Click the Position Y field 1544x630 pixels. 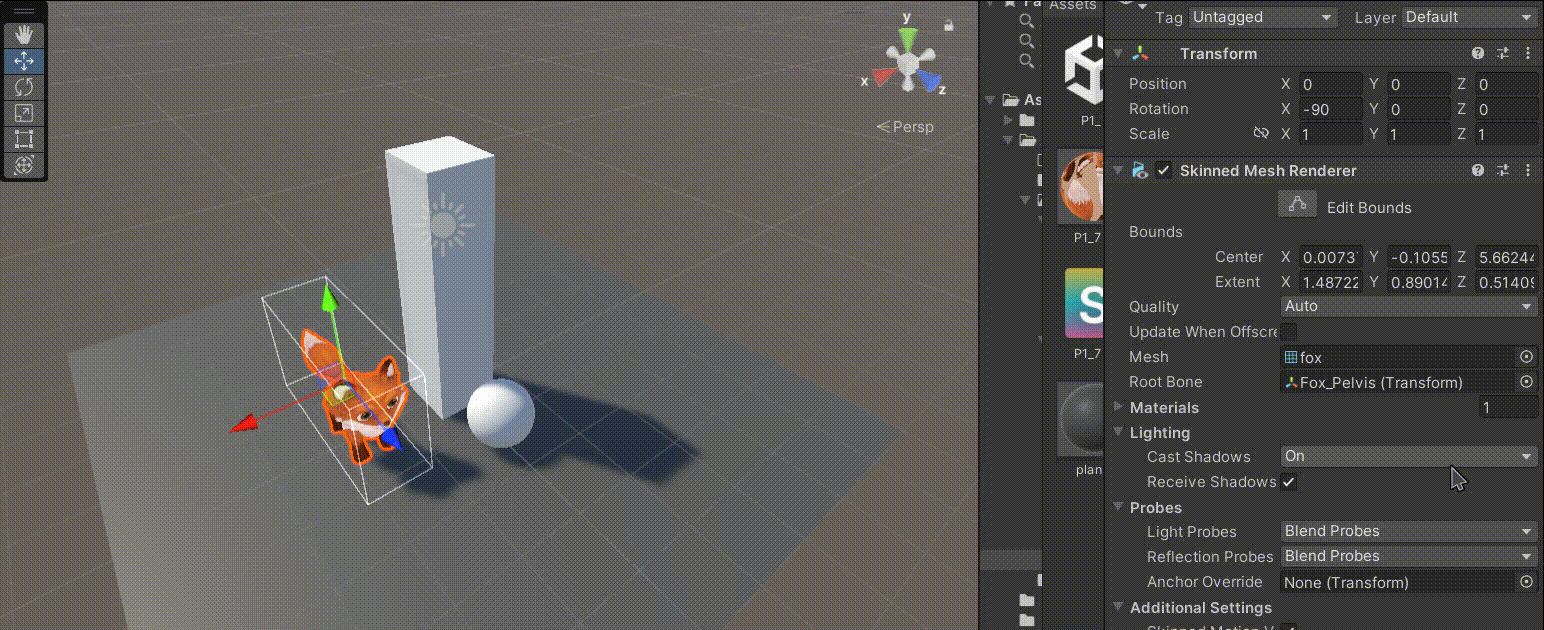[1419, 84]
